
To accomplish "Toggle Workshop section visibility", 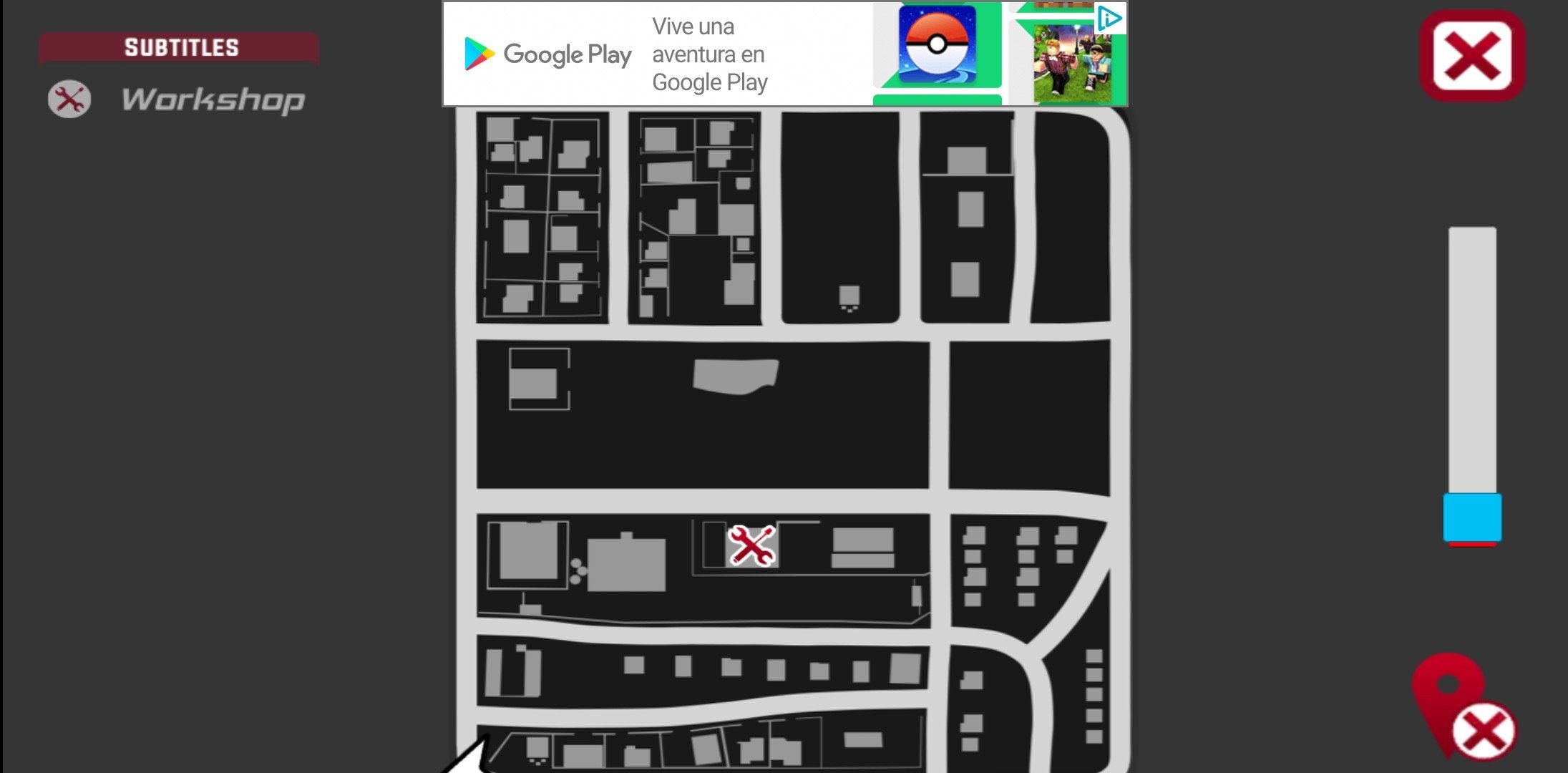I will 69,97.
